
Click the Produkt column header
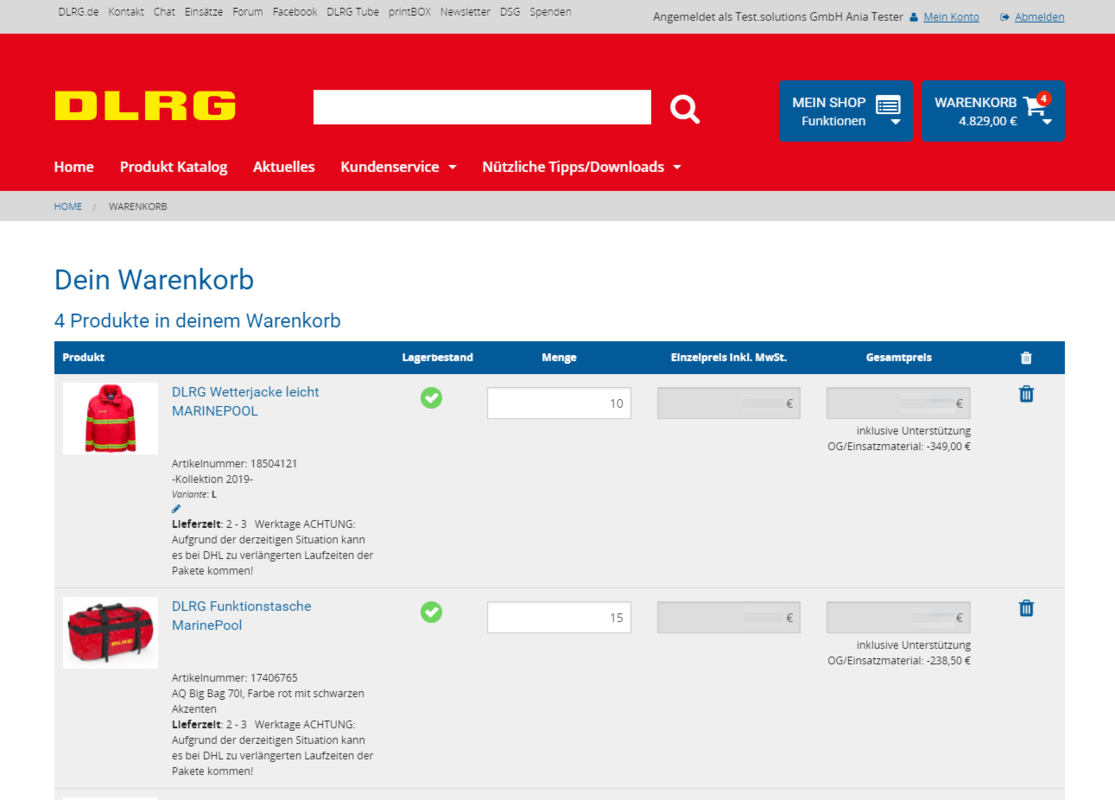(83, 358)
